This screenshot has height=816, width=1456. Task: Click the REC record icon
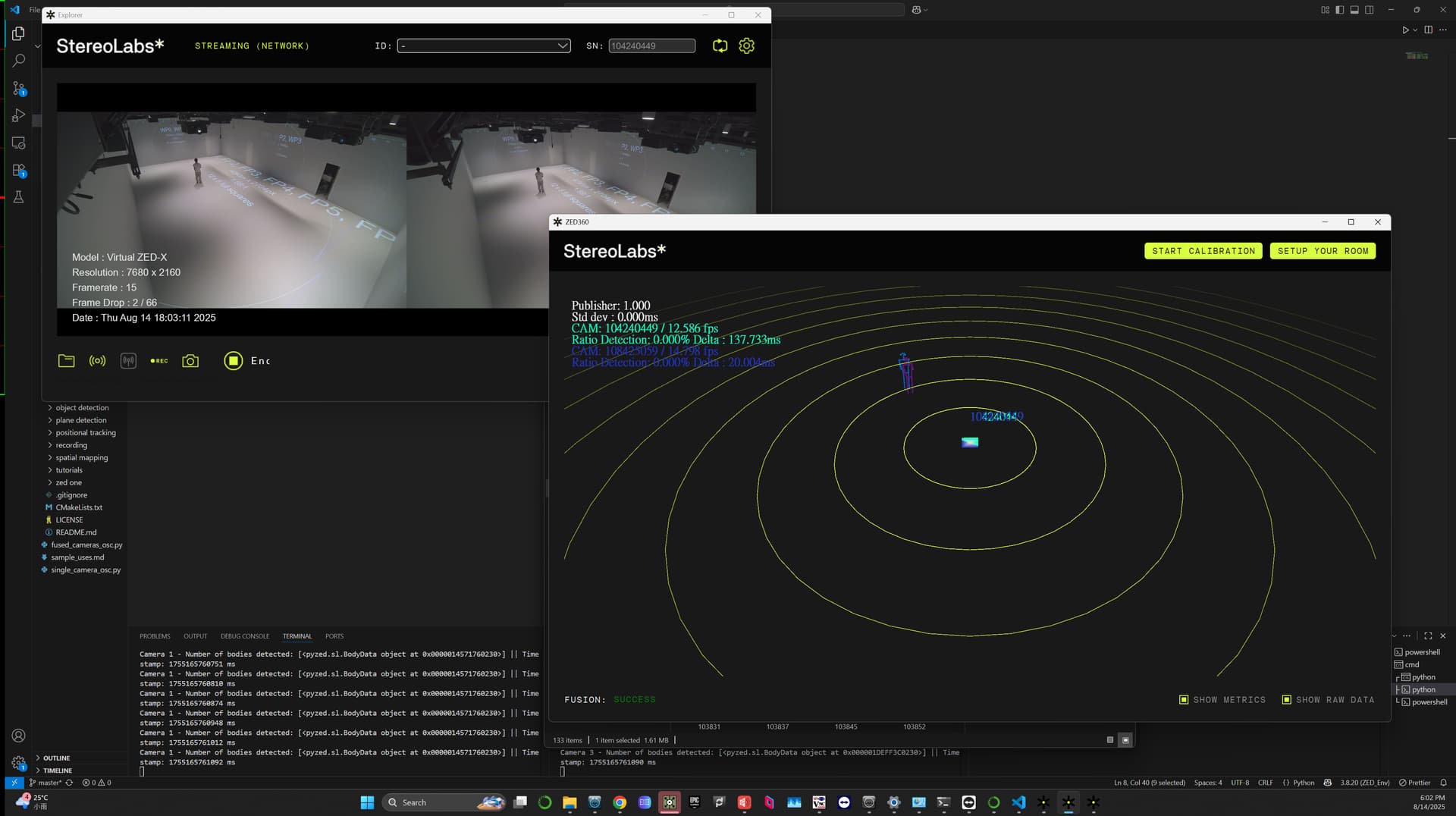click(159, 361)
